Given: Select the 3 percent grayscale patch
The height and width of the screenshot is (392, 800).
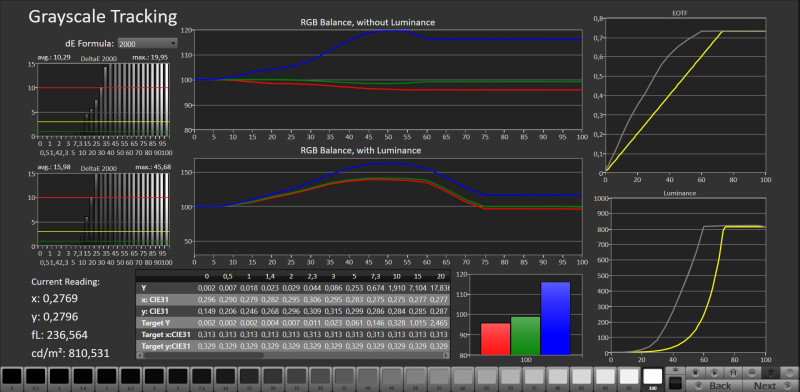Looking at the screenshot, I should point(154,379).
